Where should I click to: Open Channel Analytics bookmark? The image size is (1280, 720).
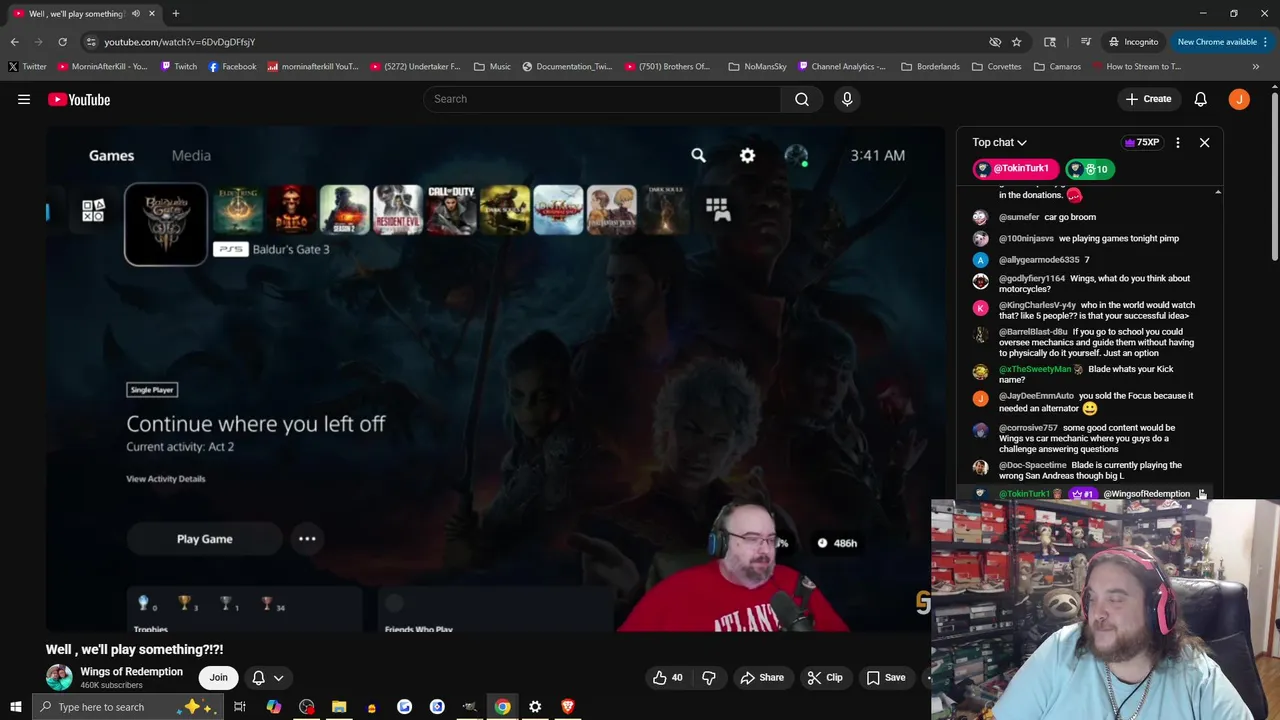pyautogui.click(x=841, y=67)
